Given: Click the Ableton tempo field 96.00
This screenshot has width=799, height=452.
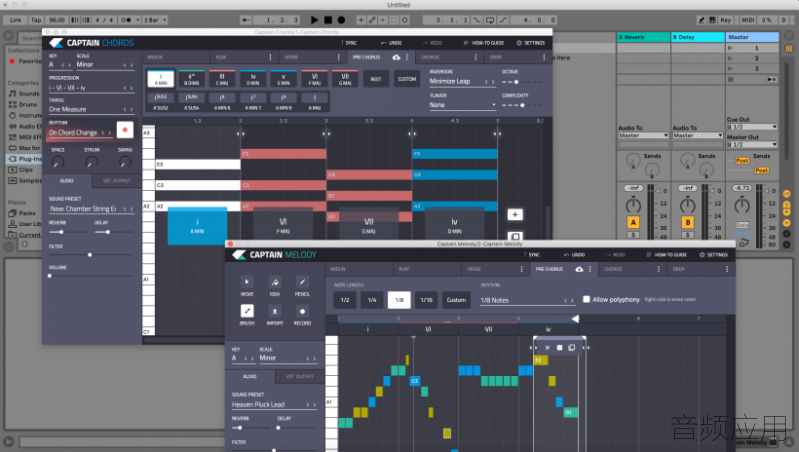Looking at the screenshot, I should (x=57, y=20).
